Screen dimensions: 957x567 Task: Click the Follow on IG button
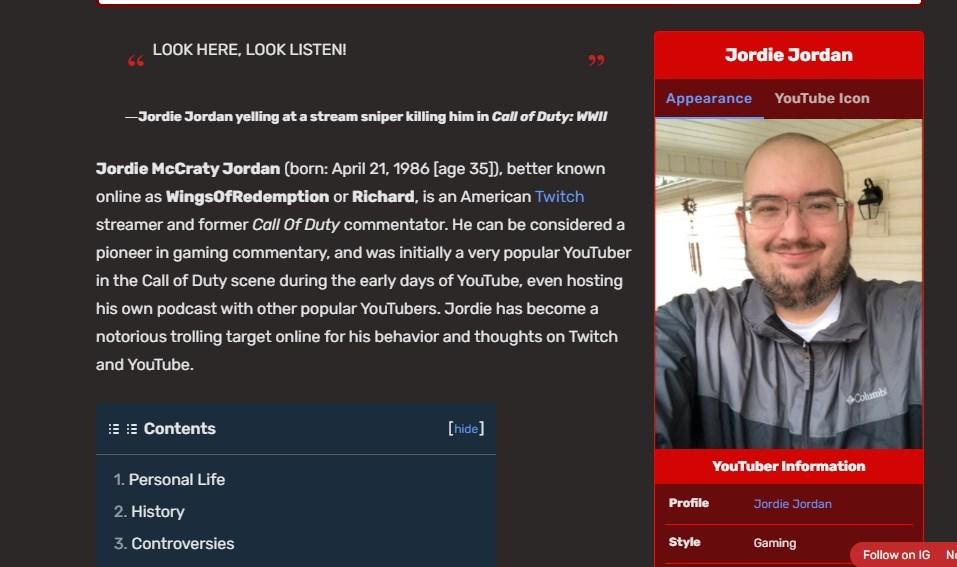click(896, 555)
